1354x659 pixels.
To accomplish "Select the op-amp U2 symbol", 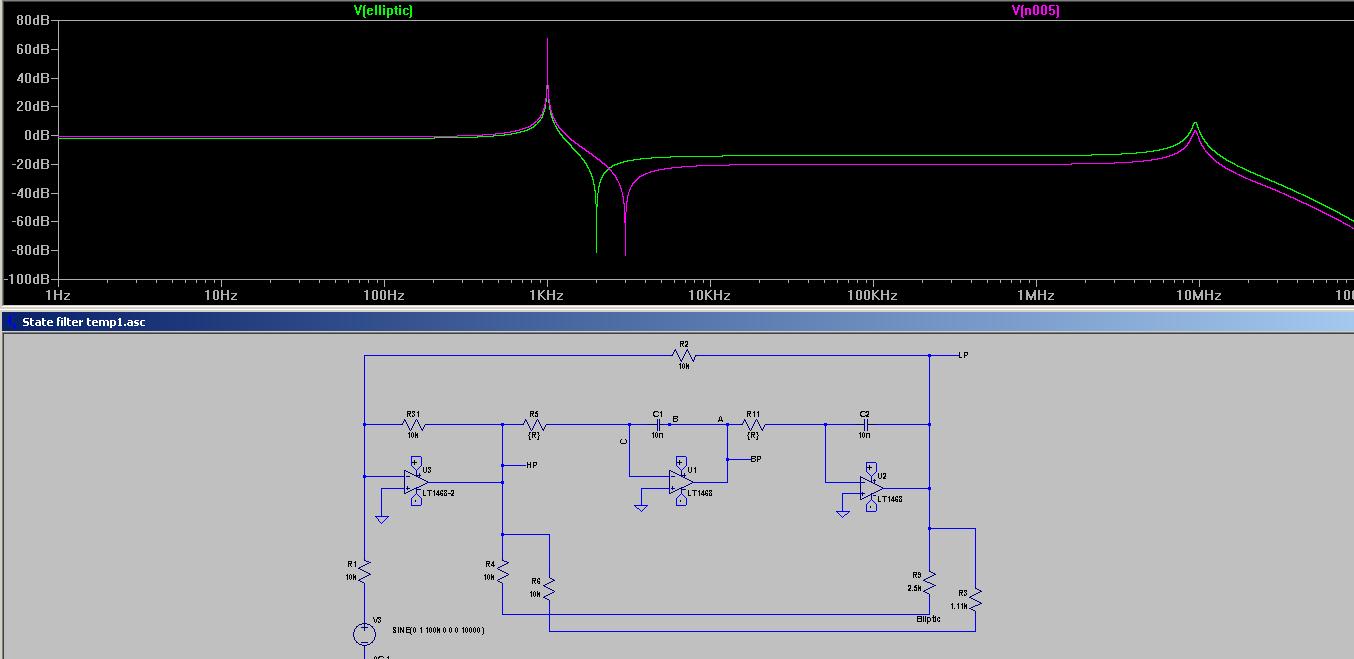I will tap(872, 488).
